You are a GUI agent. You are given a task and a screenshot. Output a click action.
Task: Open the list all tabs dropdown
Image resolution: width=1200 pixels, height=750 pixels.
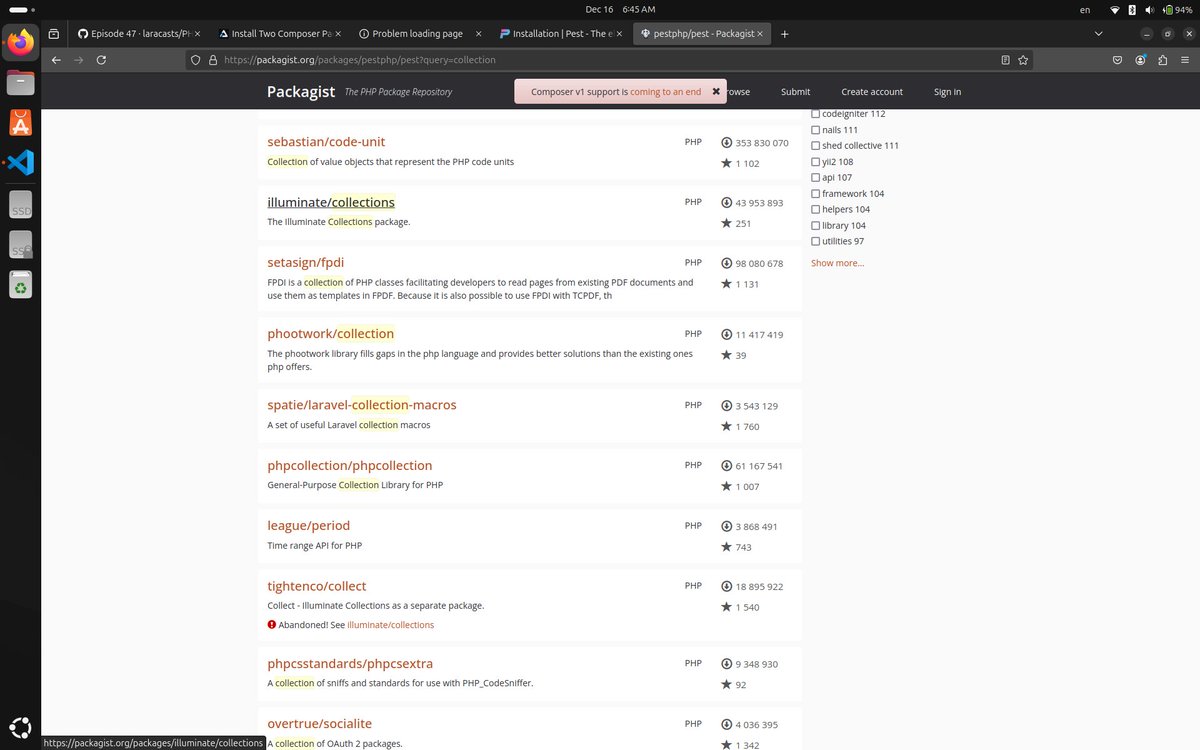click(1099, 33)
